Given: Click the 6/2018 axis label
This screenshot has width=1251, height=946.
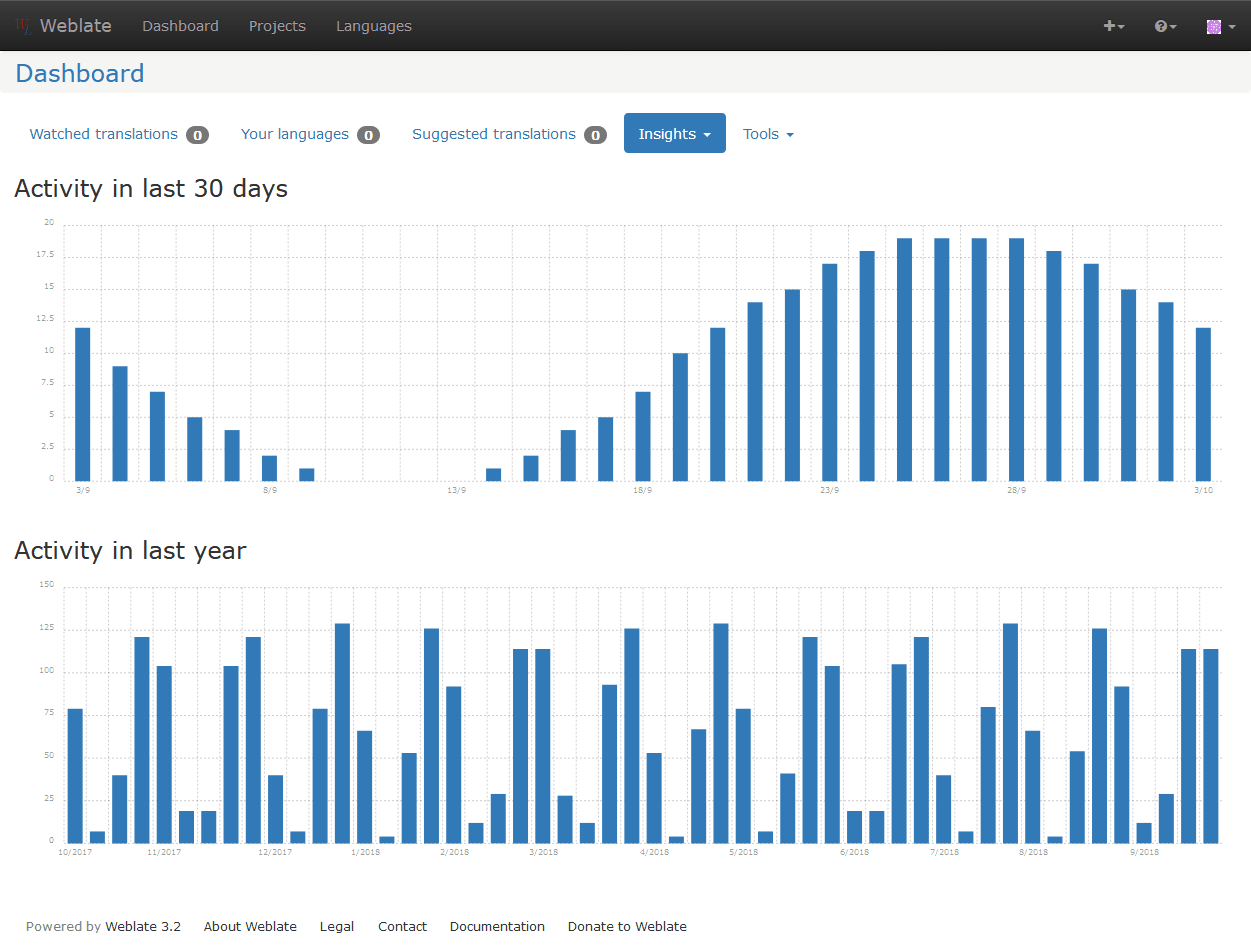Looking at the screenshot, I should [855, 852].
